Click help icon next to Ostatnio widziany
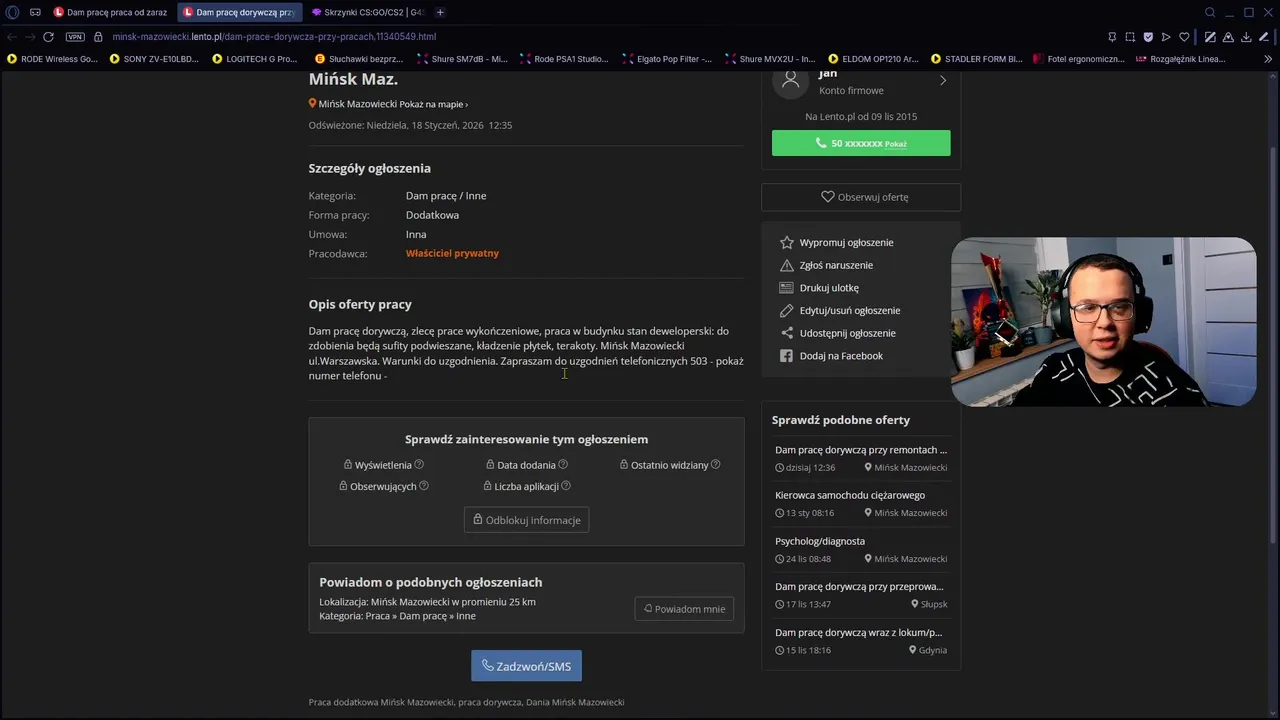The width and height of the screenshot is (1280, 720). click(x=715, y=464)
